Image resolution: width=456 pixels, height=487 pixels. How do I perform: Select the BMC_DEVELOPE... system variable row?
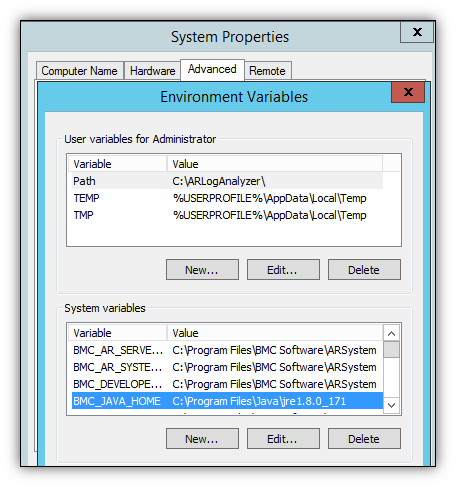coord(227,384)
